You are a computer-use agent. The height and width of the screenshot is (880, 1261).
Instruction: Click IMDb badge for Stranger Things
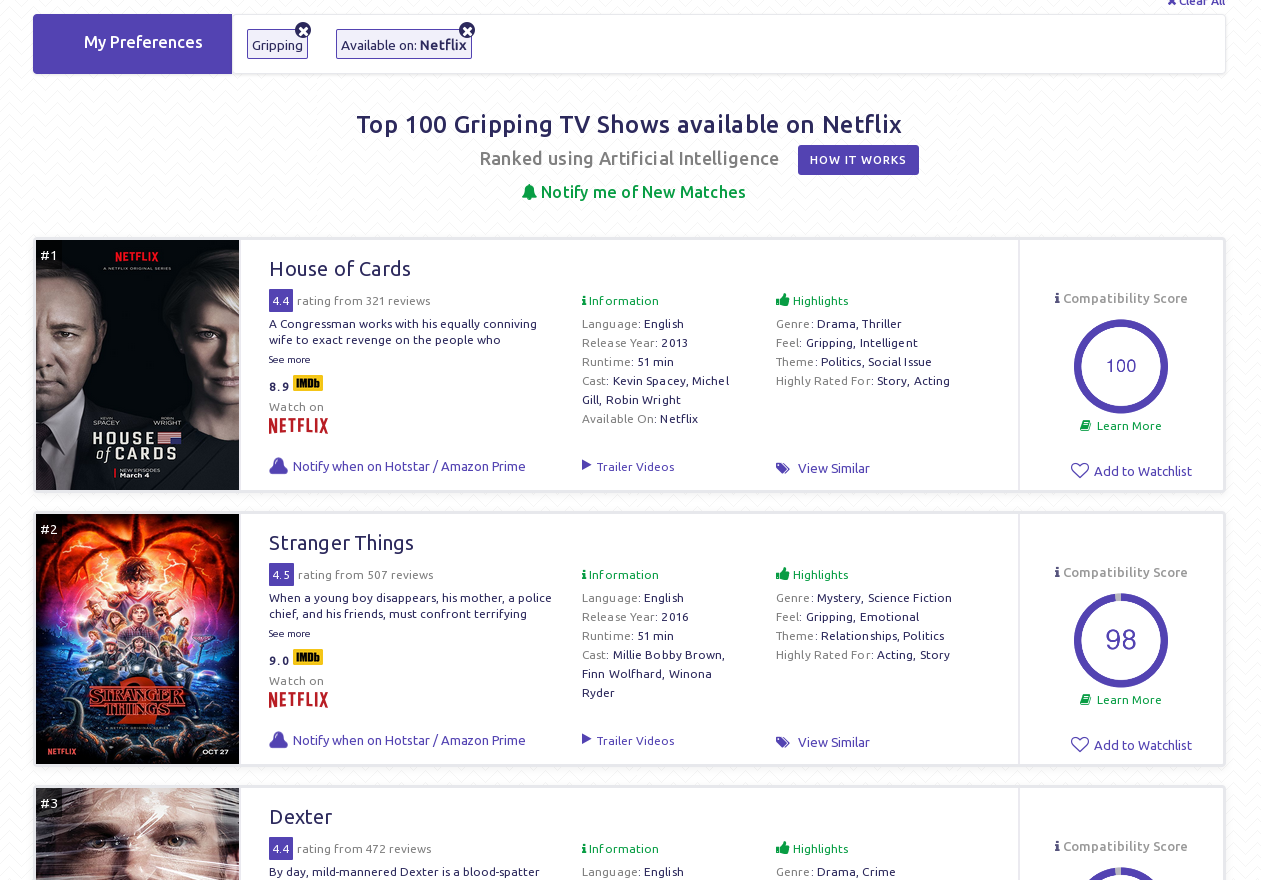click(308, 658)
